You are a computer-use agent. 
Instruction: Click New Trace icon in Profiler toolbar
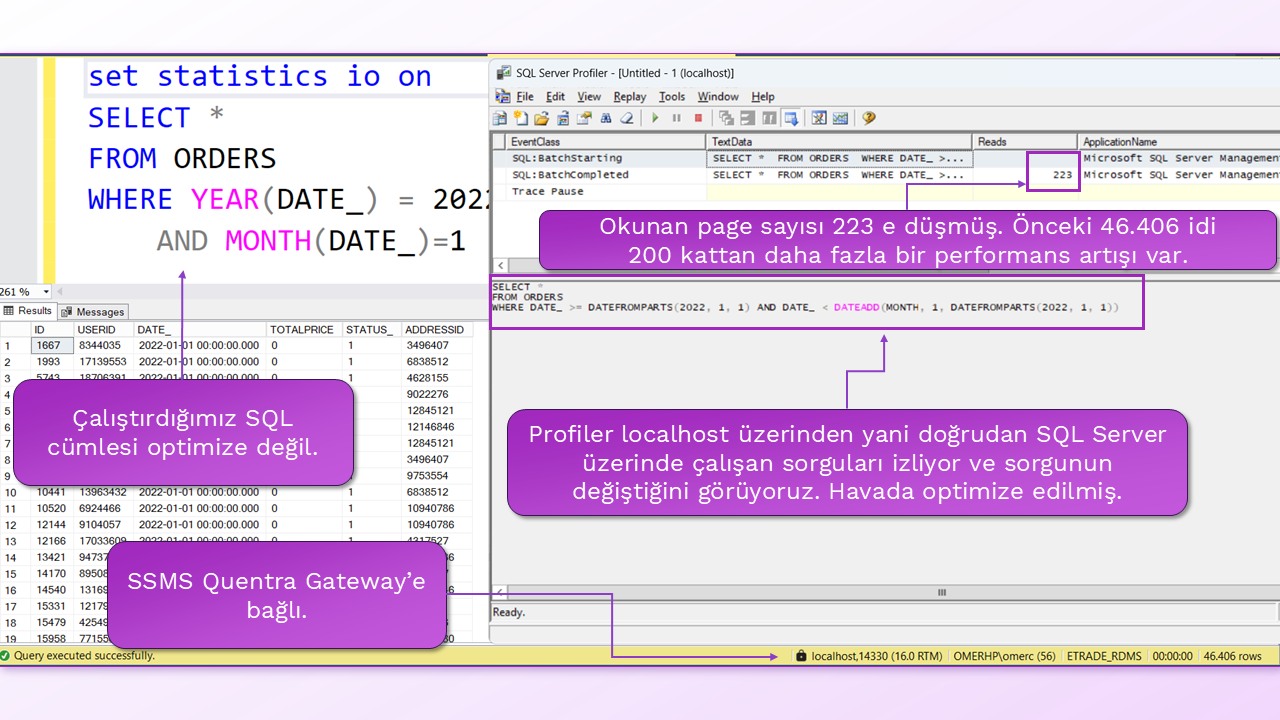point(499,118)
